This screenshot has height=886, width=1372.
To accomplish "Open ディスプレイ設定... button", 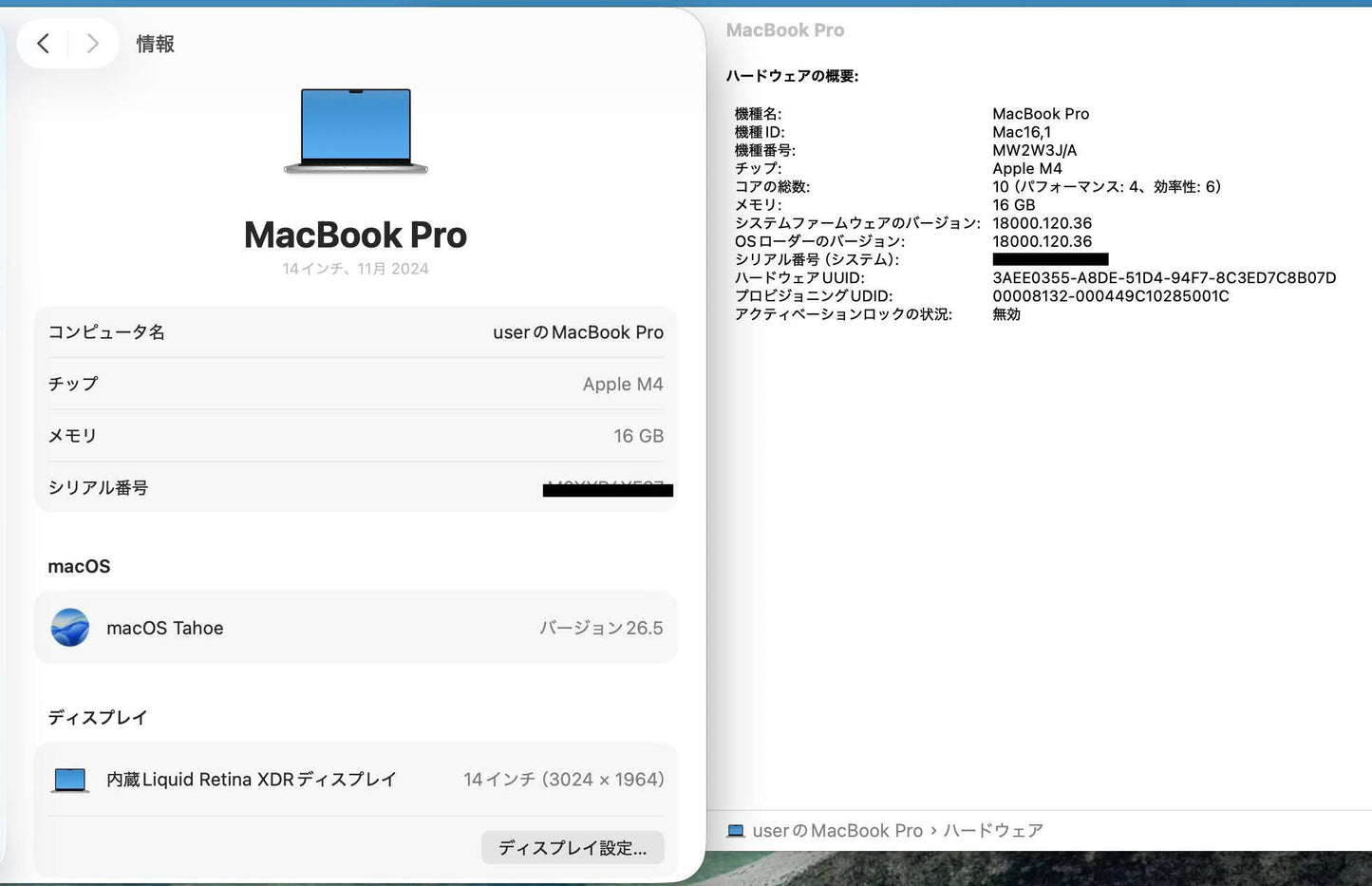I will tap(573, 847).
